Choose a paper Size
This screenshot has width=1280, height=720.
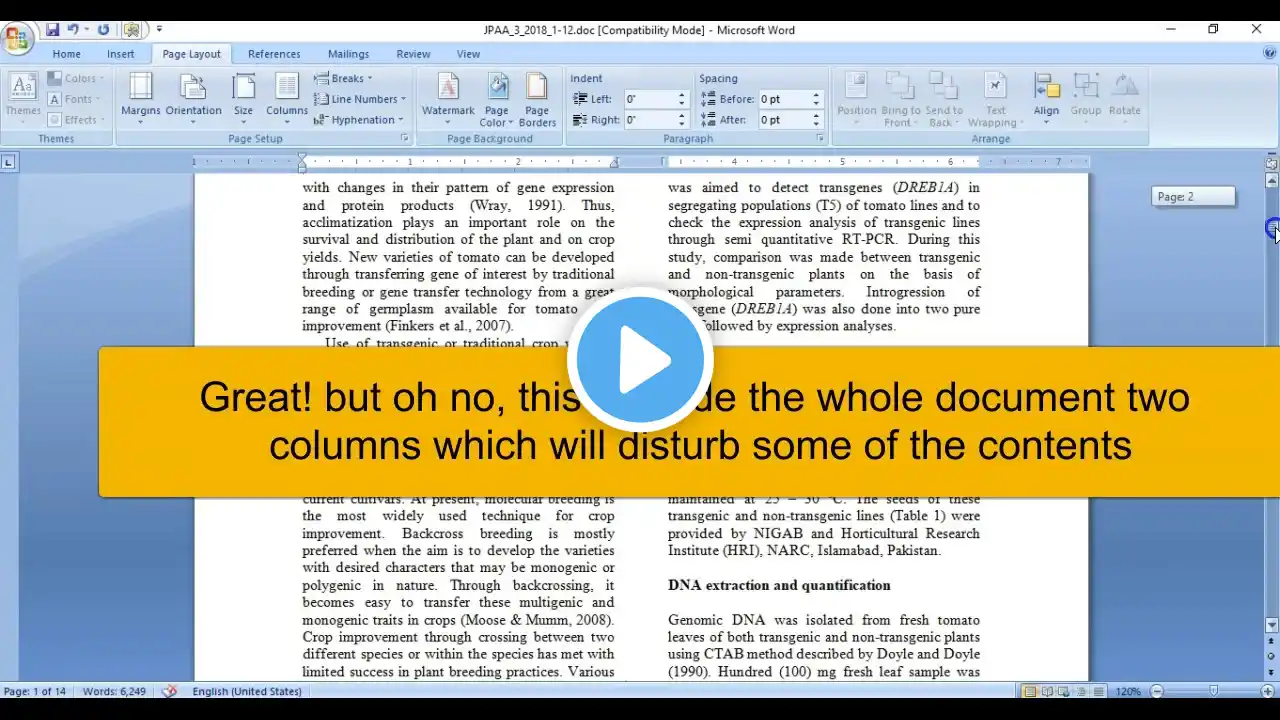click(x=243, y=99)
